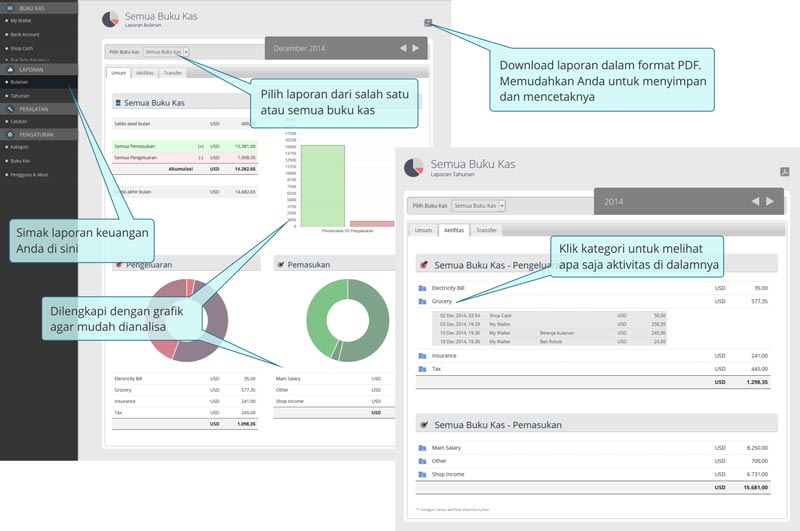
Task: Click pie-chart logo in monthly report header
Action: pos(110,19)
